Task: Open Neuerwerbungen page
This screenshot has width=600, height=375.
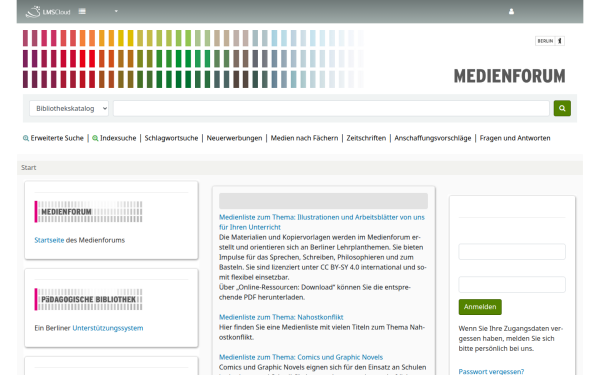Action: pyautogui.click(x=234, y=138)
